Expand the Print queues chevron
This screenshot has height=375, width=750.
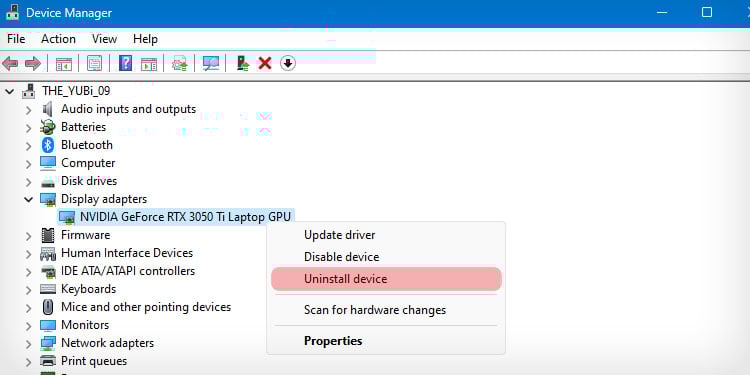(x=29, y=362)
